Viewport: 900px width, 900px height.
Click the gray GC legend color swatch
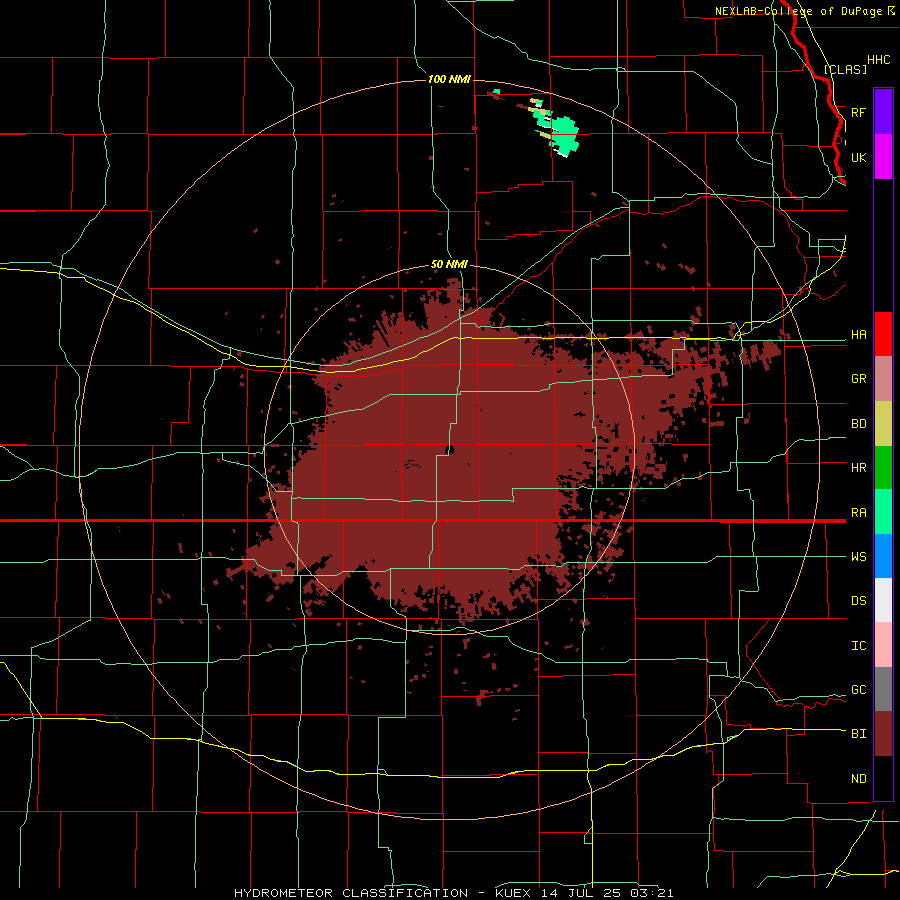coord(883,689)
